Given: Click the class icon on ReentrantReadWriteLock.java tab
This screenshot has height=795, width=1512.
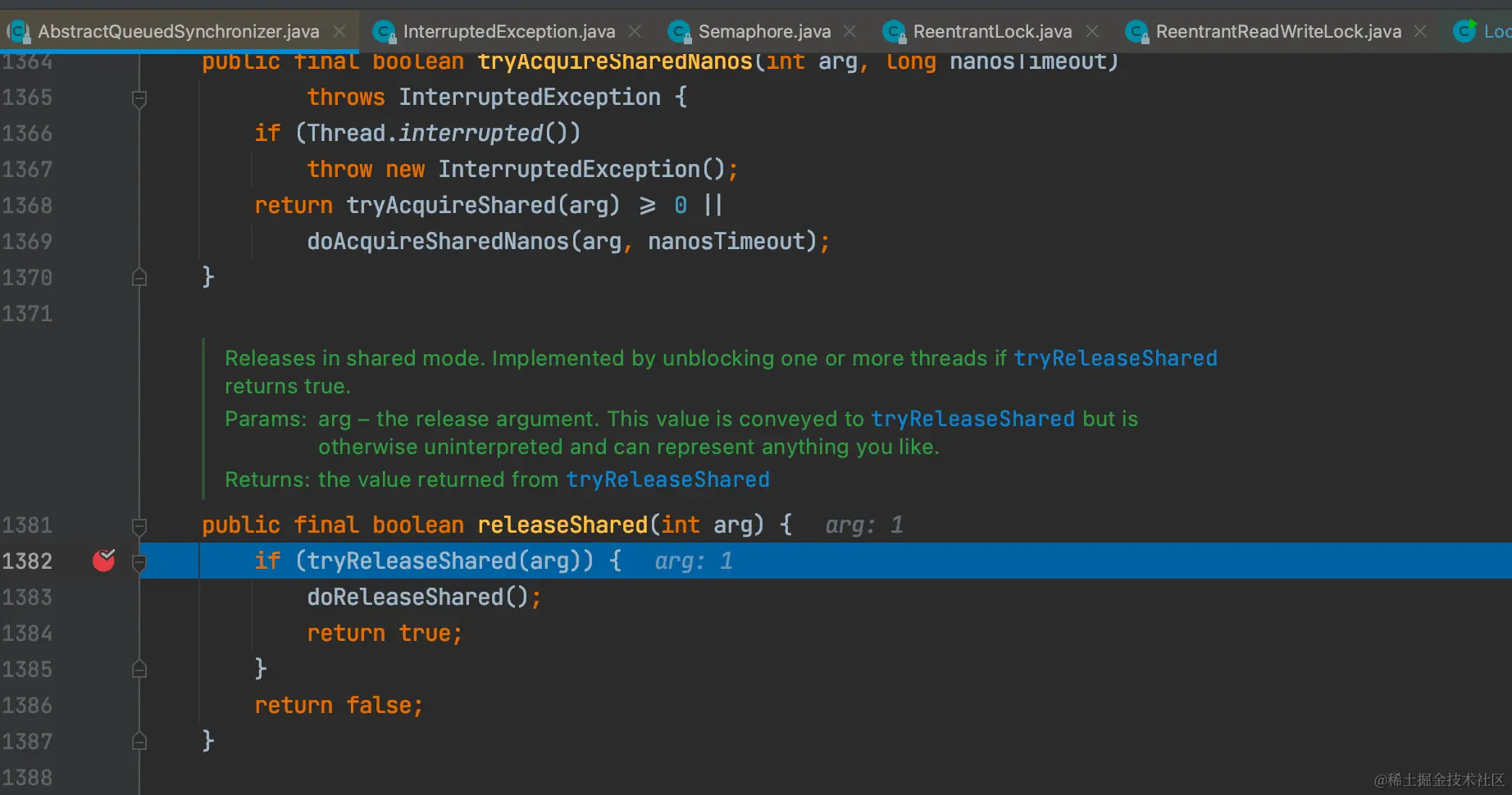Looking at the screenshot, I should point(1136,32).
